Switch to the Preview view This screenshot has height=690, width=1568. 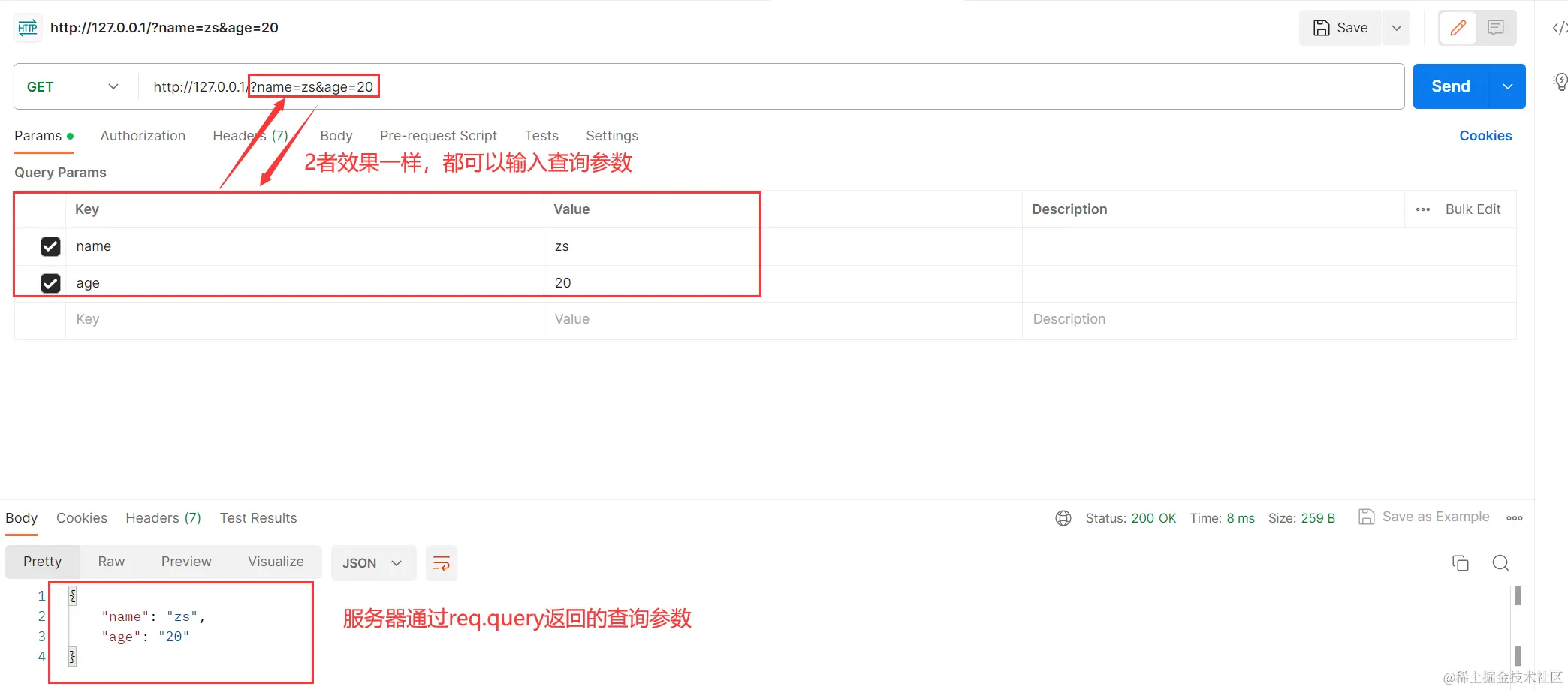[x=186, y=562]
